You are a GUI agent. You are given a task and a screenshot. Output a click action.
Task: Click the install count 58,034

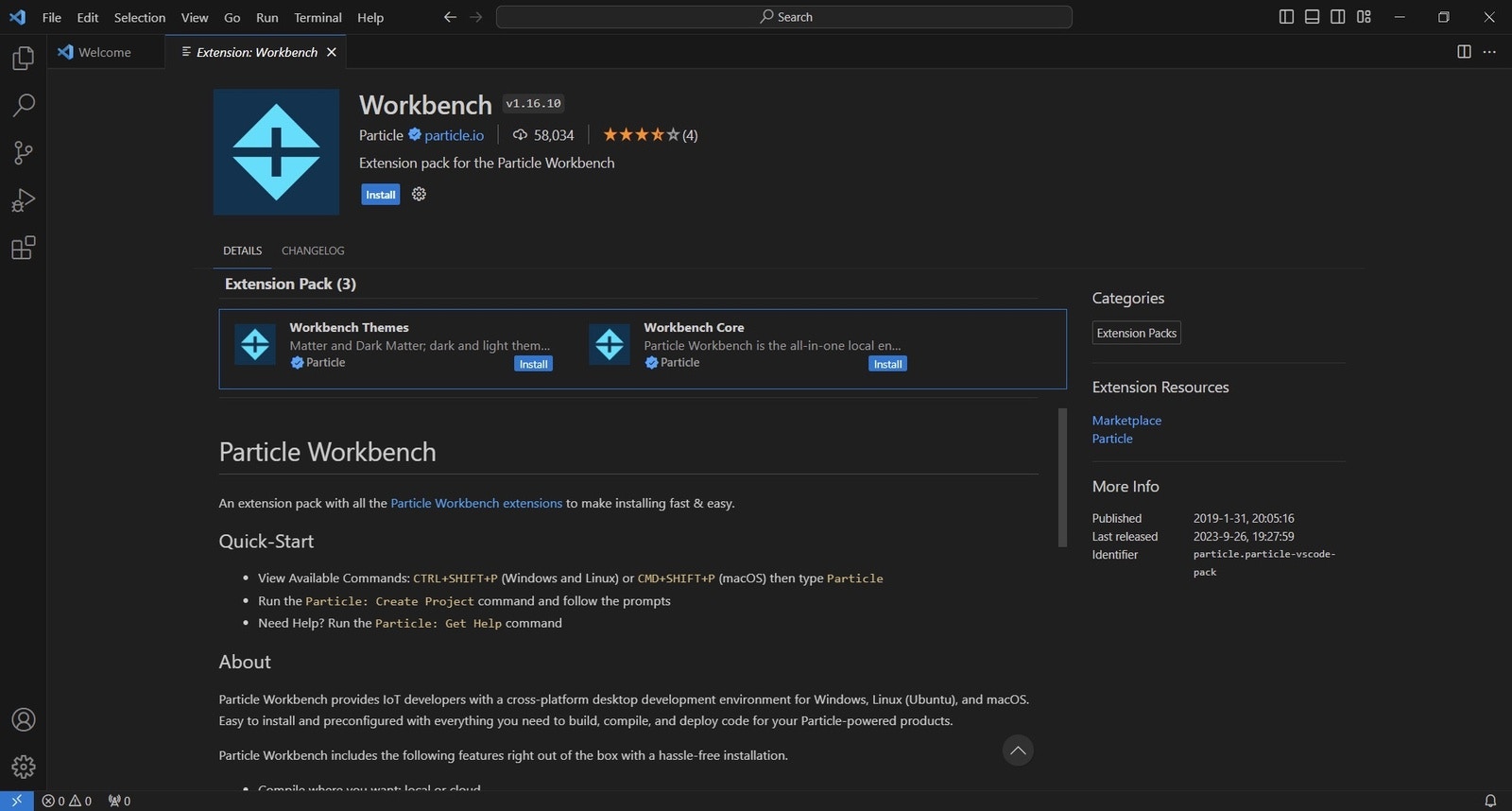click(x=543, y=135)
